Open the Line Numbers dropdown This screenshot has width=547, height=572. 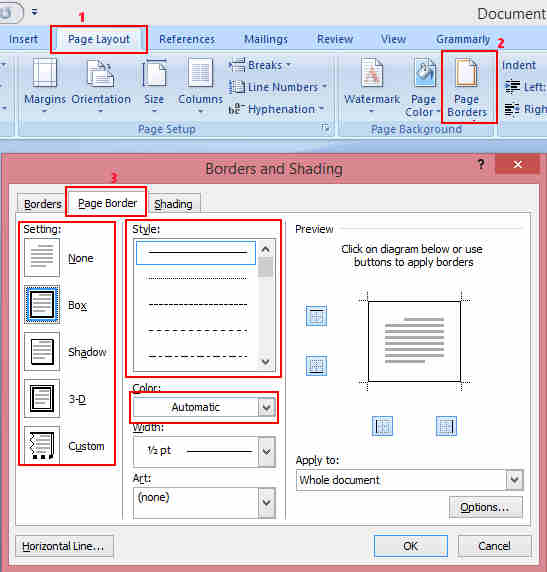pos(278,87)
